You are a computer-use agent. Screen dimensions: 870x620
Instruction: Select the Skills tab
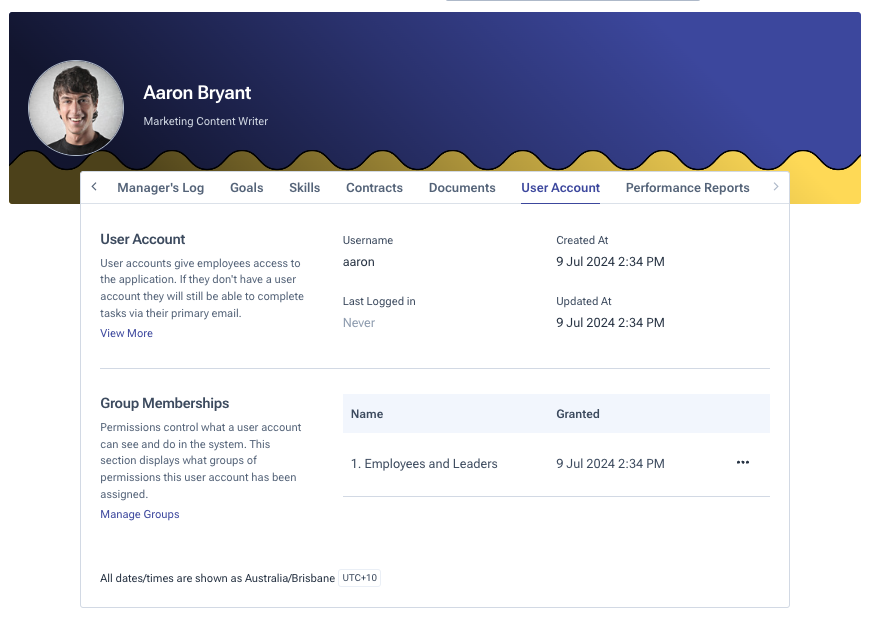pos(304,188)
